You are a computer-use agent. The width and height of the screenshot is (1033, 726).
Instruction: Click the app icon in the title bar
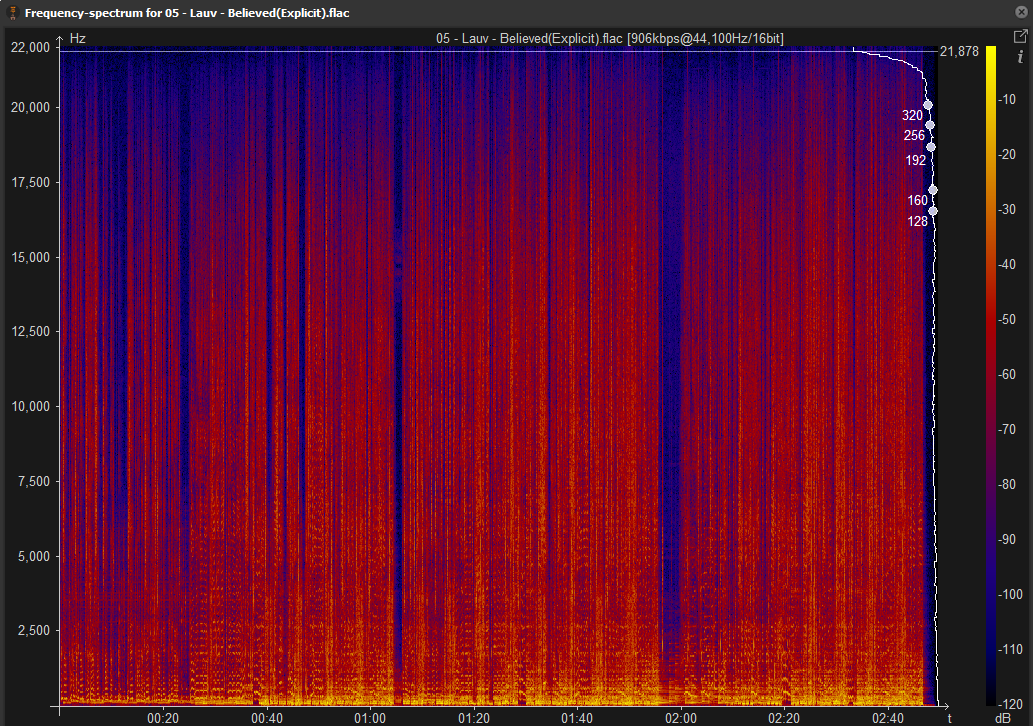coord(12,13)
